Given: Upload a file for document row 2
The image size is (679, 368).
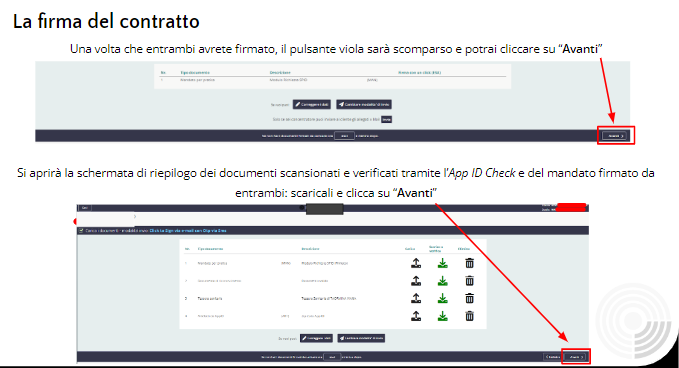Looking at the screenshot, I should [x=416, y=281].
